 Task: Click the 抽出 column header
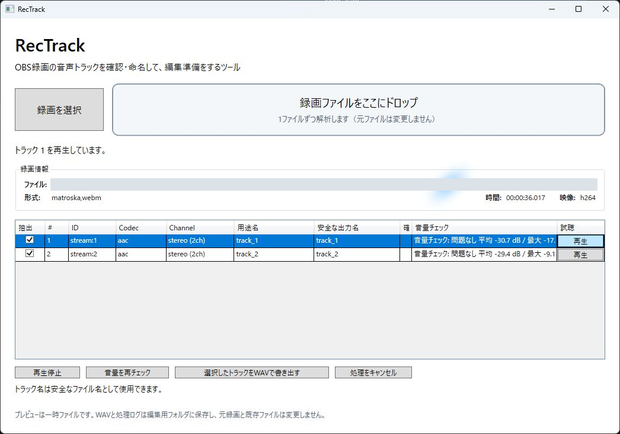(30, 228)
